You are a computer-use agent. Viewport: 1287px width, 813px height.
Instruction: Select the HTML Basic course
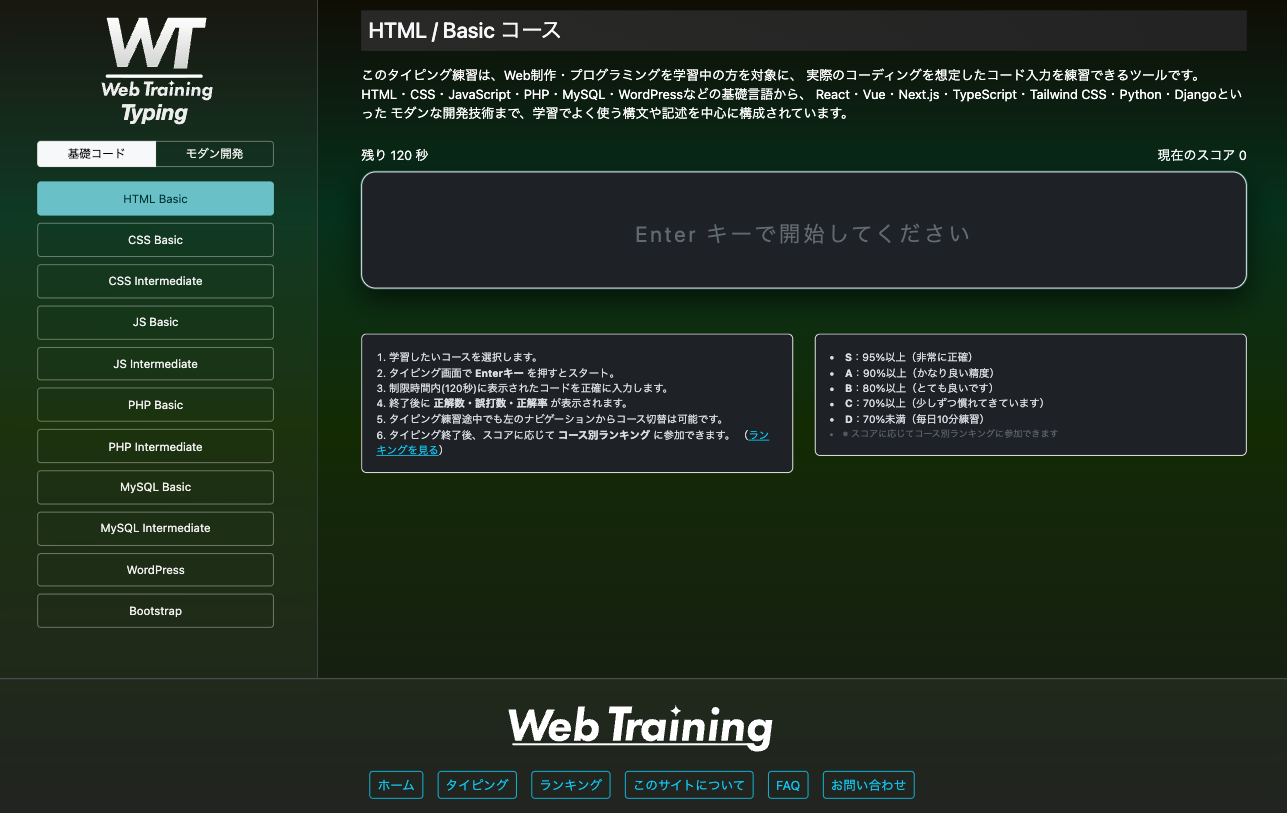pyautogui.click(x=155, y=199)
